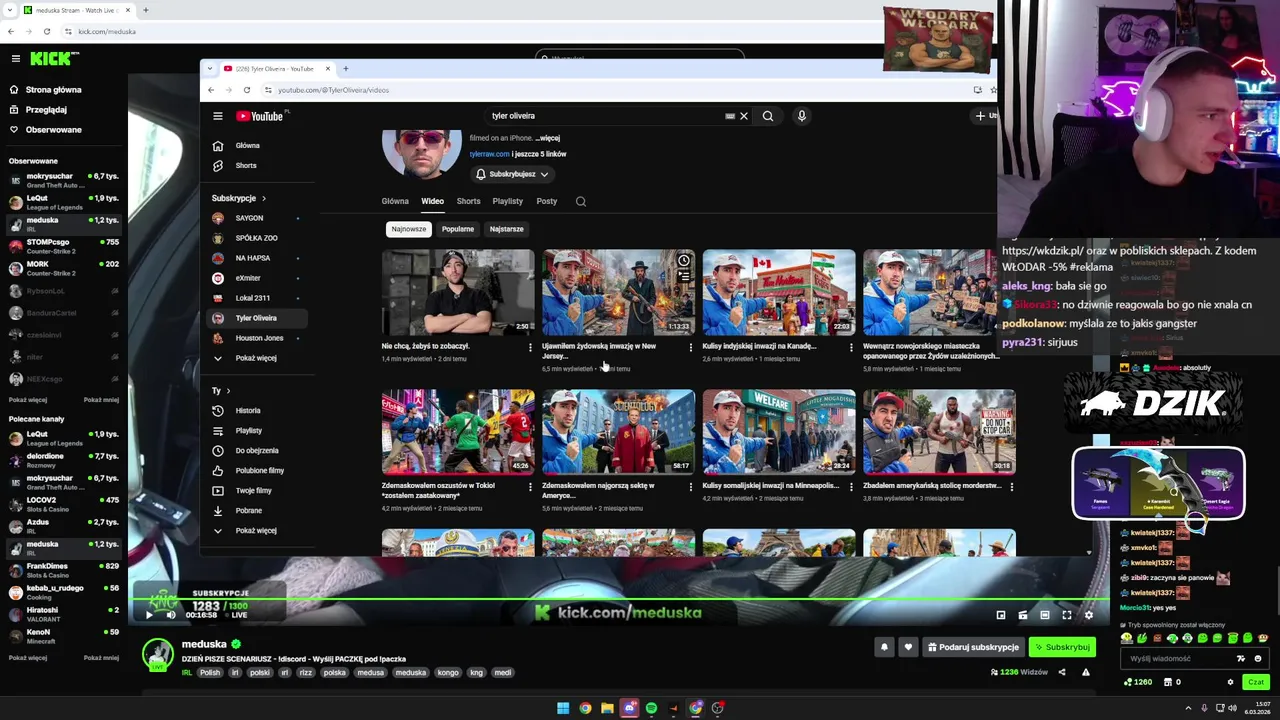Switch to the Playlisty tab
The height and width of the screenshot is (720, 1280).
507,201
